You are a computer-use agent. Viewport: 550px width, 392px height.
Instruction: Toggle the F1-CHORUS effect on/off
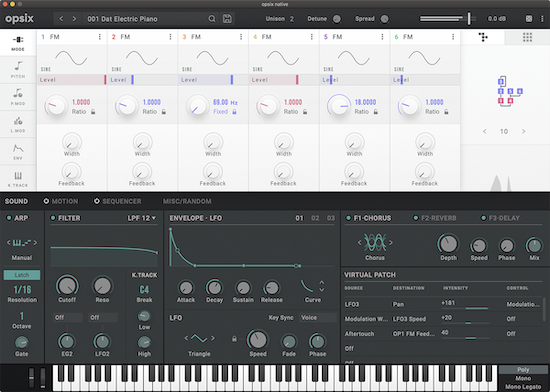348,218
